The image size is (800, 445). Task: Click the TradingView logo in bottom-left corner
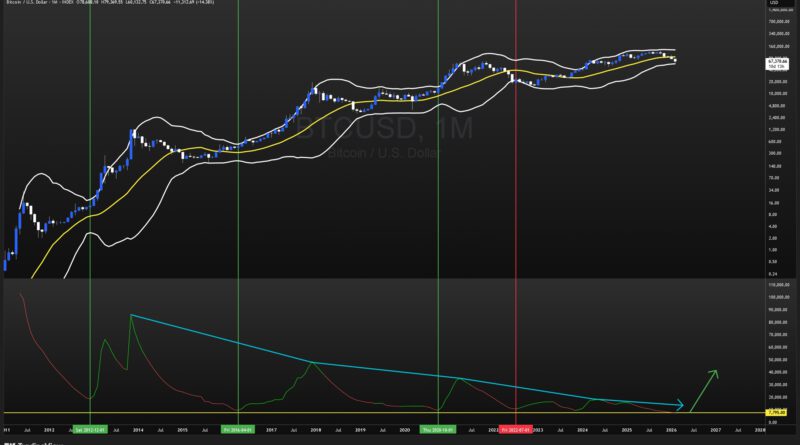20,441
